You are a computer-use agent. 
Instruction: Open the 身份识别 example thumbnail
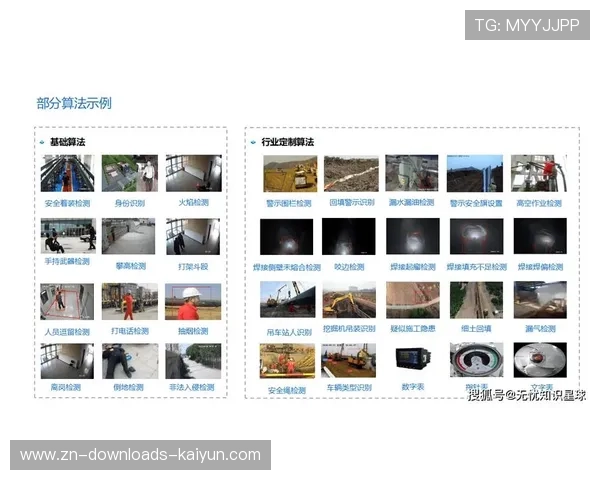coord(130,173)
